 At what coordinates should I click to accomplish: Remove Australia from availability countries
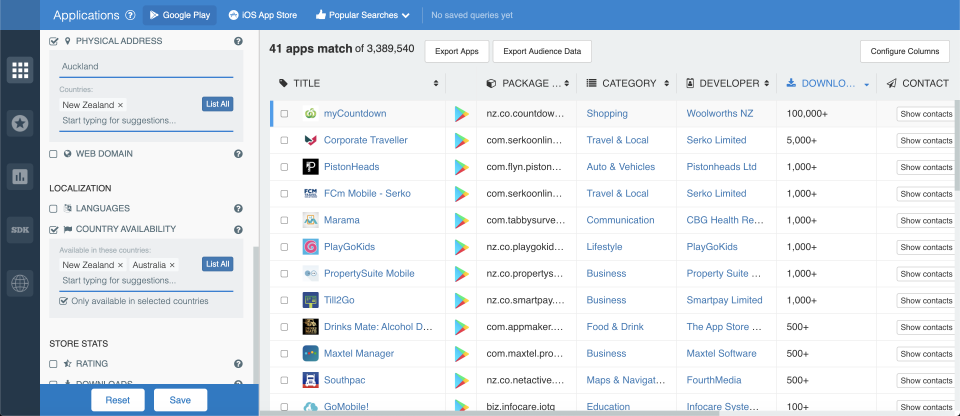click(172, 265)
